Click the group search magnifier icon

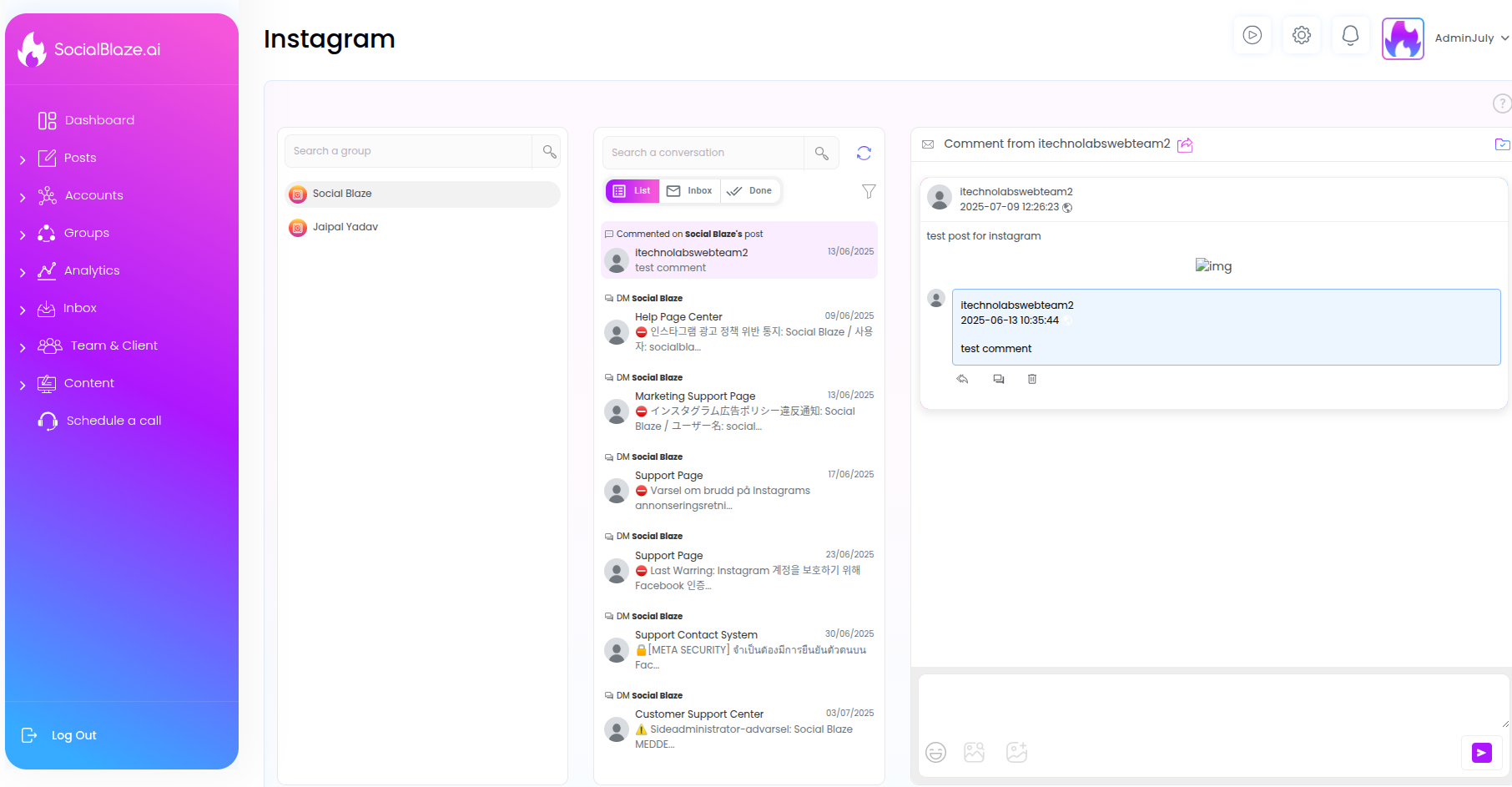(549, 151)
